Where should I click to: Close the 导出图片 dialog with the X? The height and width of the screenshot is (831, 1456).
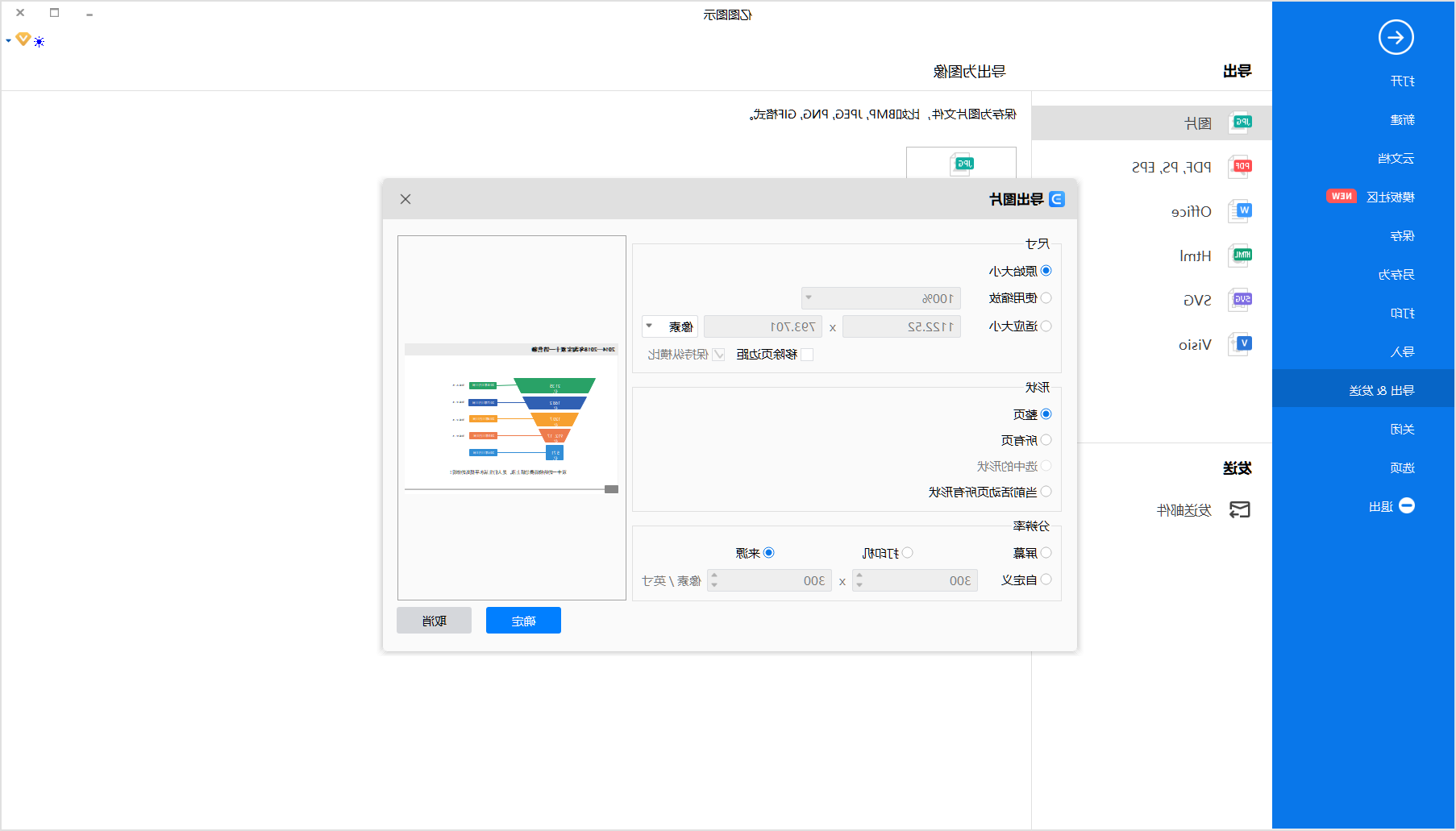coord(406,199)
